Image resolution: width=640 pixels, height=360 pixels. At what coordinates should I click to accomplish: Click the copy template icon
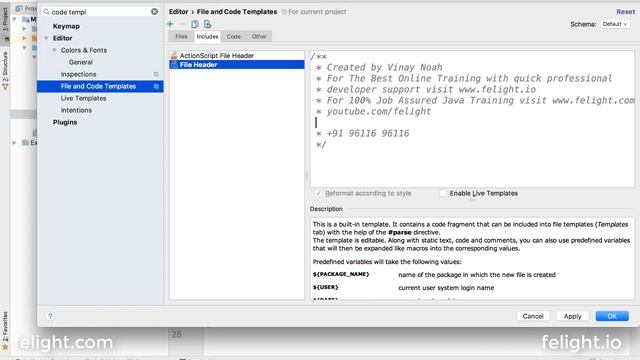(195, 24)
